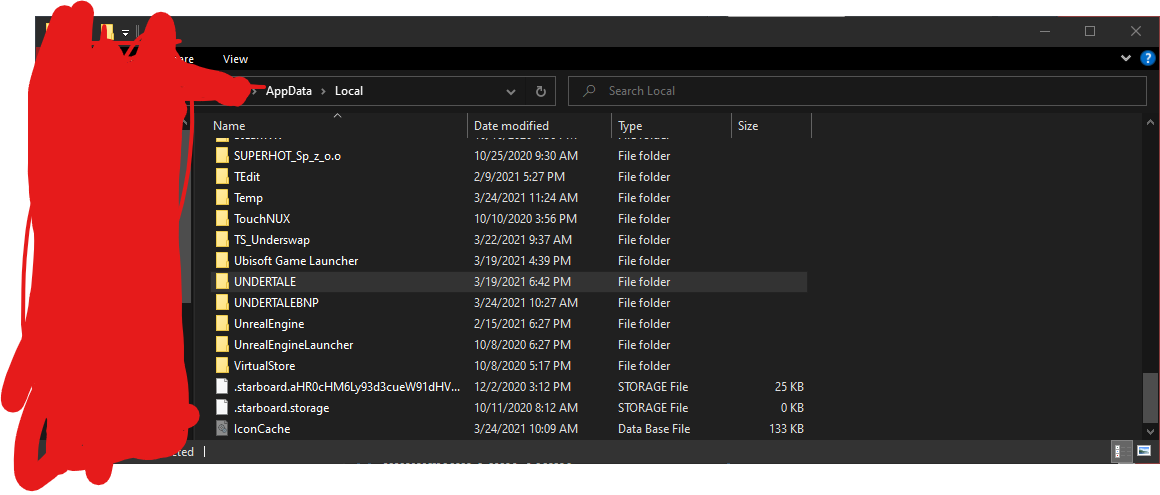Image resolution: width=1160 pixels, height=495 pixels.
Task: Click the .starboard.storage file icon
Action: pyautogui.click(x=222, y=408)
